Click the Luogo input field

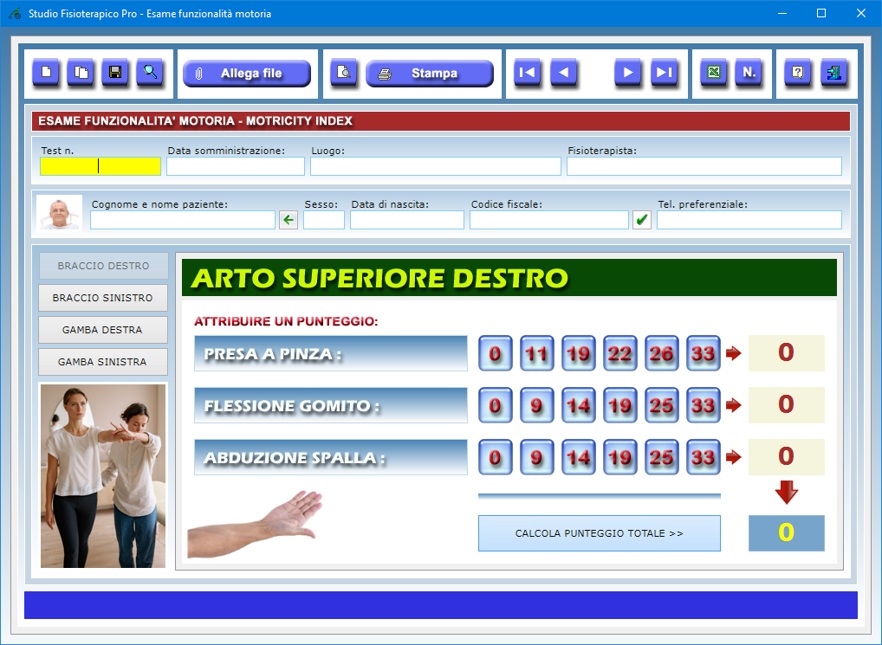[435, 166]
